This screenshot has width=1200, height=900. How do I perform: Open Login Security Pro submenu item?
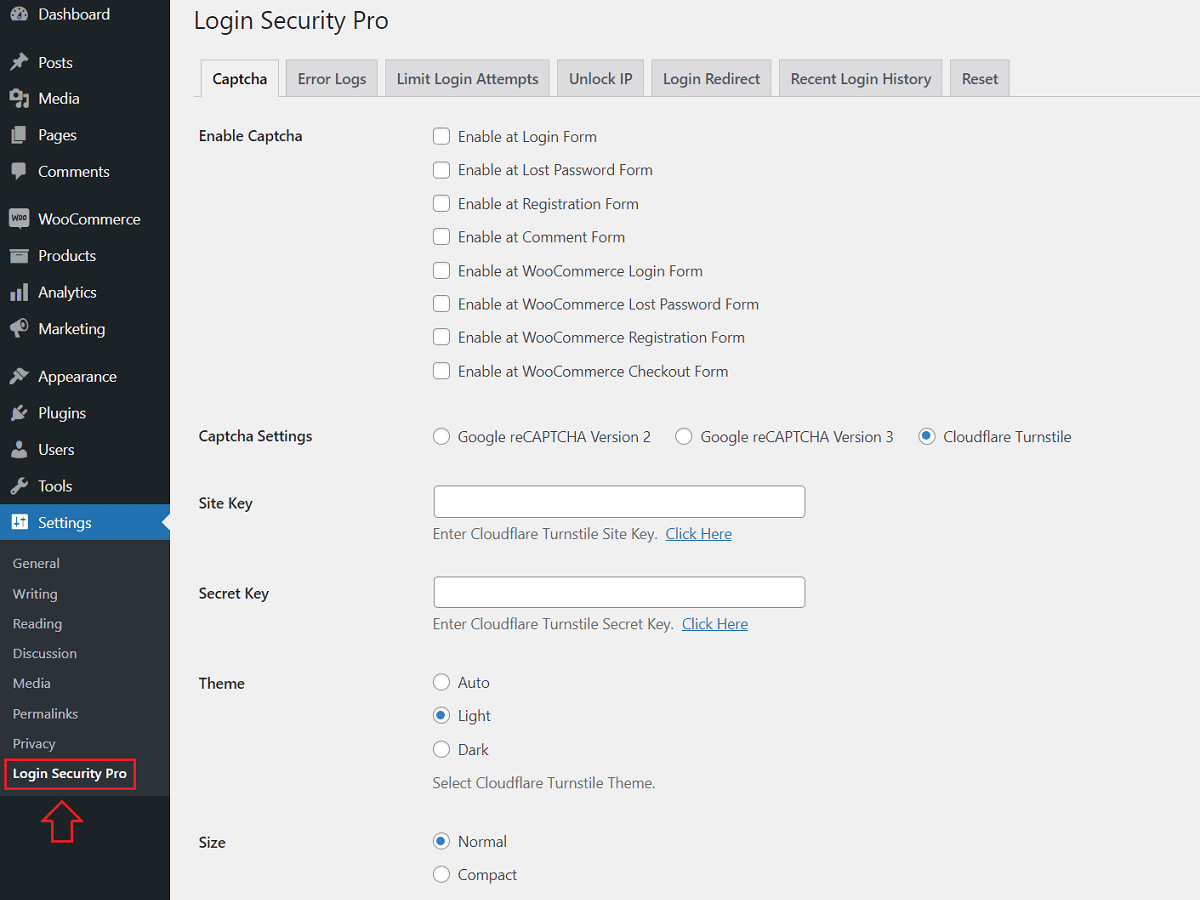[70, 773]
